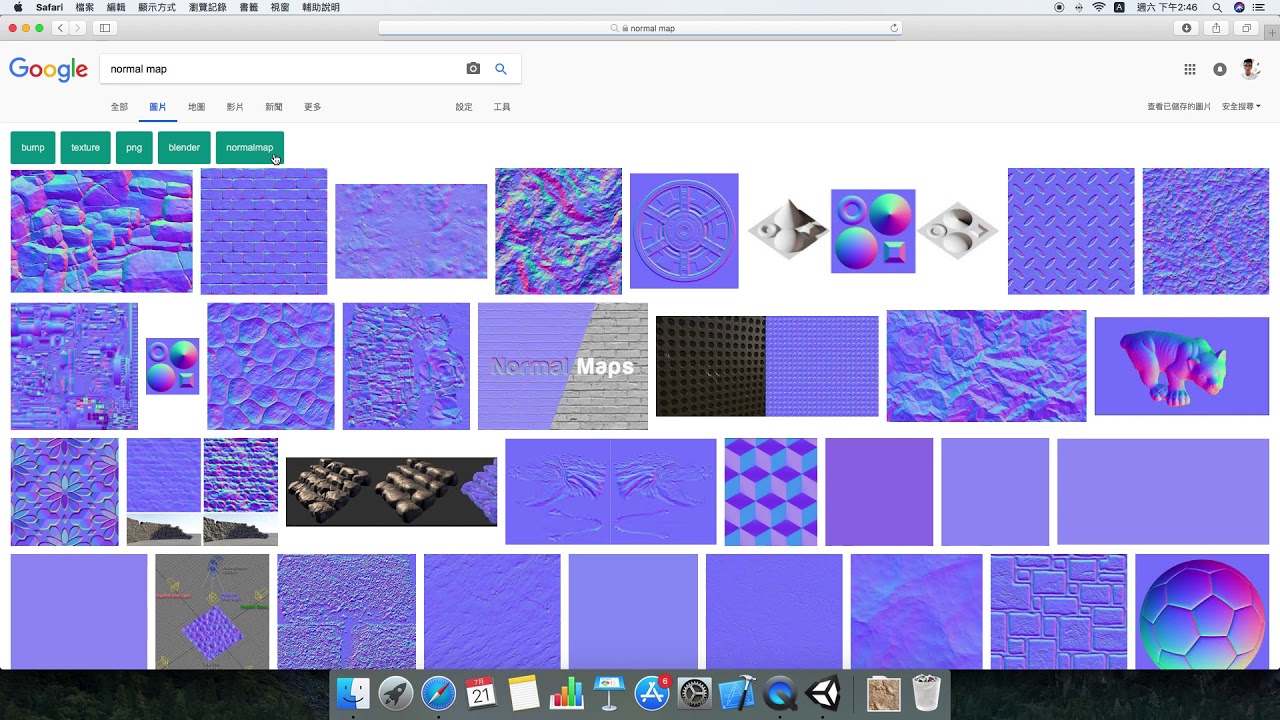Open a new Safari tab

coord(1271,31)
